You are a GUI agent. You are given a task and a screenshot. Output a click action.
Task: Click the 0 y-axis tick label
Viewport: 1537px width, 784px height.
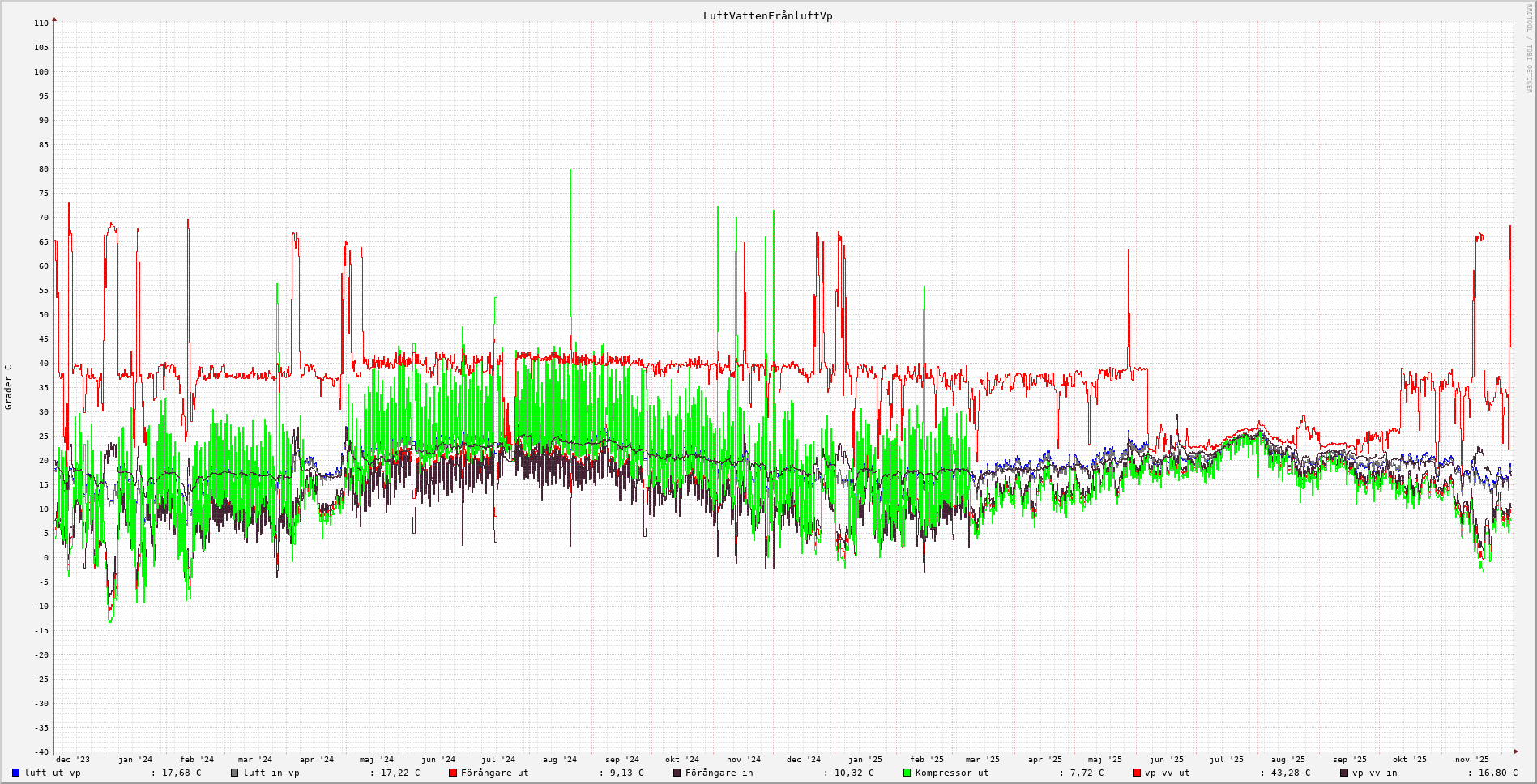(x=45, y=558)
